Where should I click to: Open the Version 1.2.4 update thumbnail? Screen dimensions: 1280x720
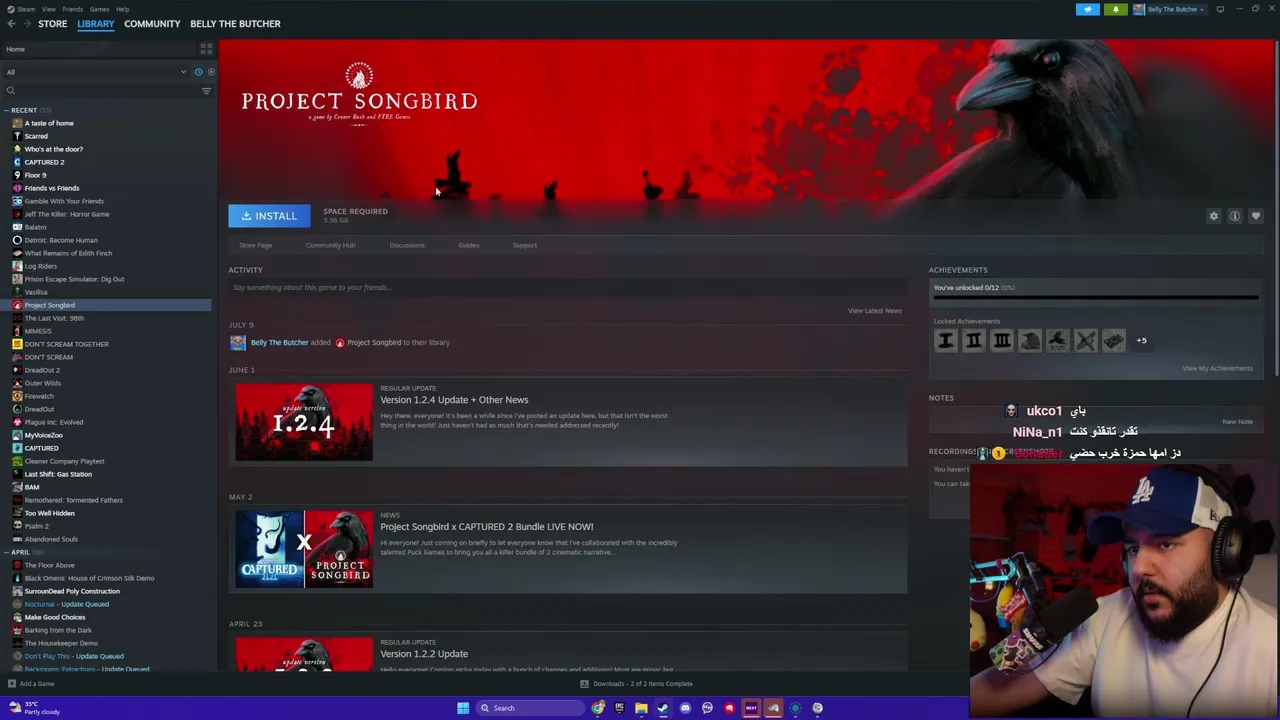coord(304,422)
